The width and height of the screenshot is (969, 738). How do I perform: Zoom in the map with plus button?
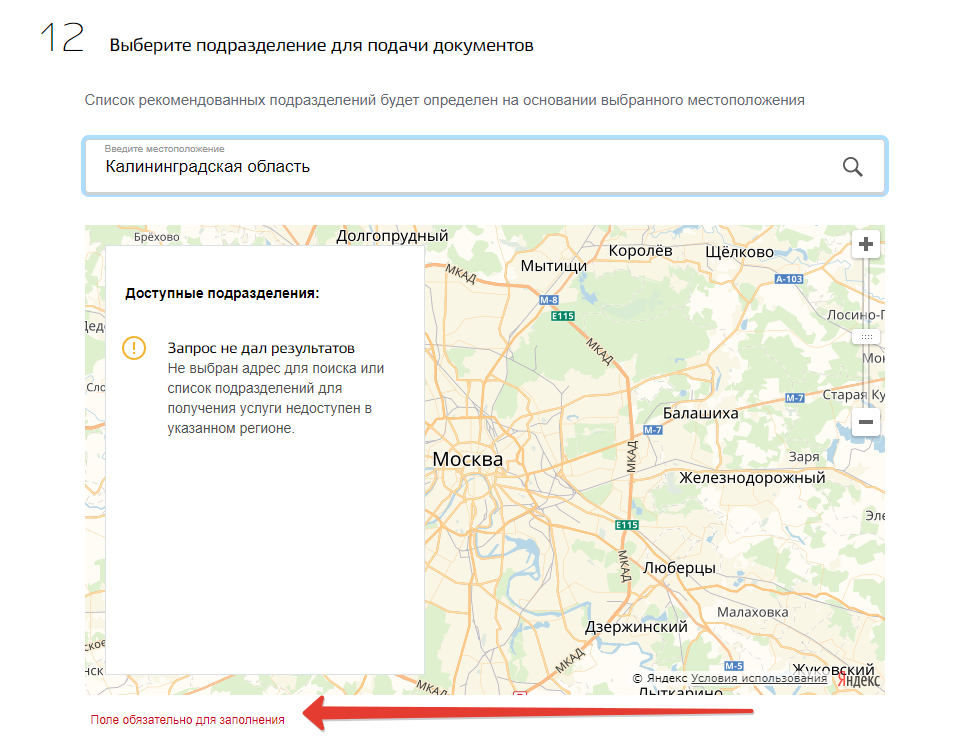pyautogui.click(x=866, y=244)
